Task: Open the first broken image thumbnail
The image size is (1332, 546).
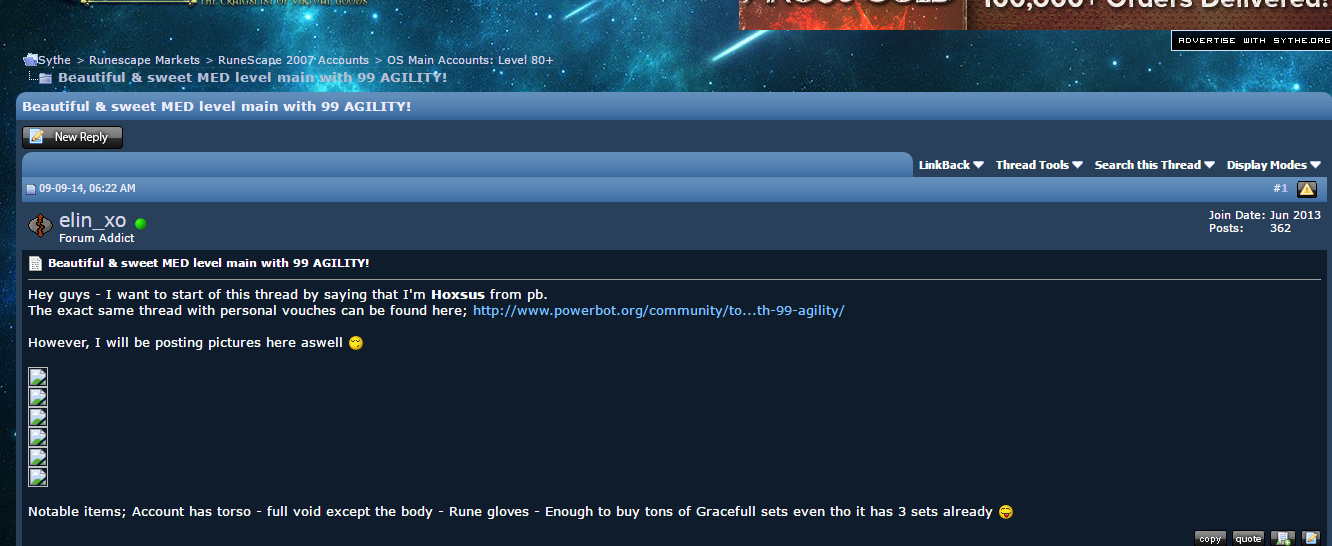Action: [38, 377]
